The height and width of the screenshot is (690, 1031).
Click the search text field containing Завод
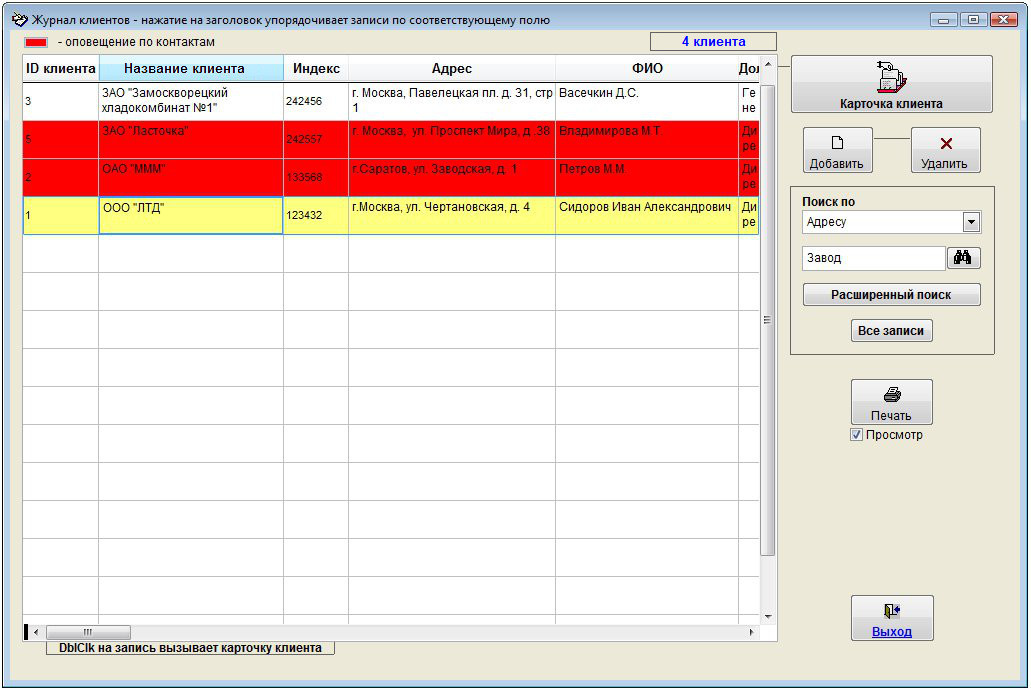point(873,258)
